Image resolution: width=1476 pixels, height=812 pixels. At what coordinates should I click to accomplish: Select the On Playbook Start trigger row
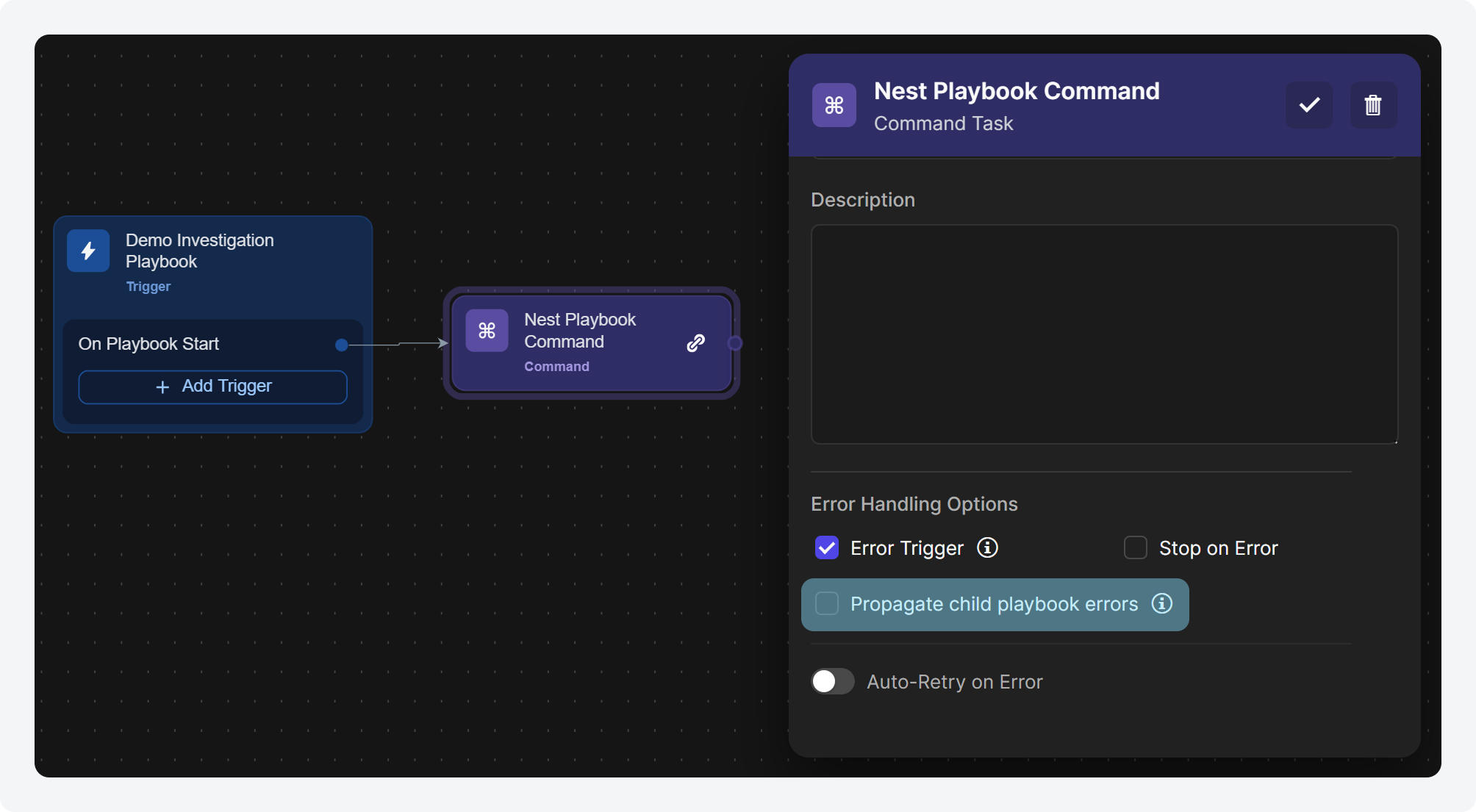tap(213, 344)
